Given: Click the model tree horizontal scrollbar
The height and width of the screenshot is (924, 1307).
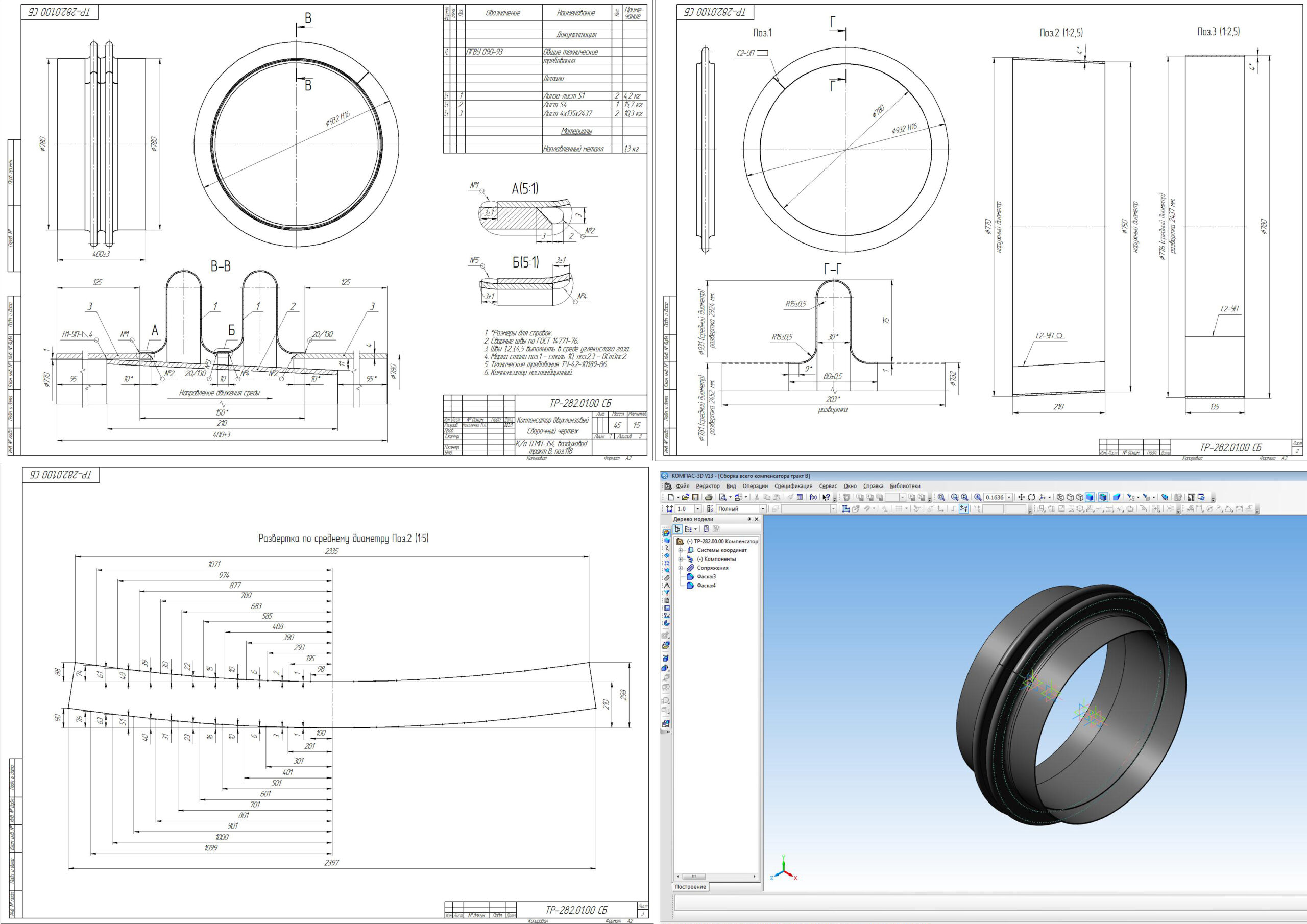Looking at the screenshot, I should click(716, 876).
